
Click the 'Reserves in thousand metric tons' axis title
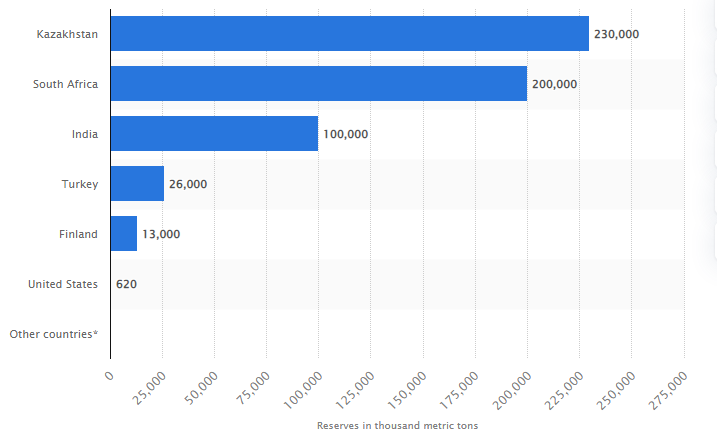point(397,426)
